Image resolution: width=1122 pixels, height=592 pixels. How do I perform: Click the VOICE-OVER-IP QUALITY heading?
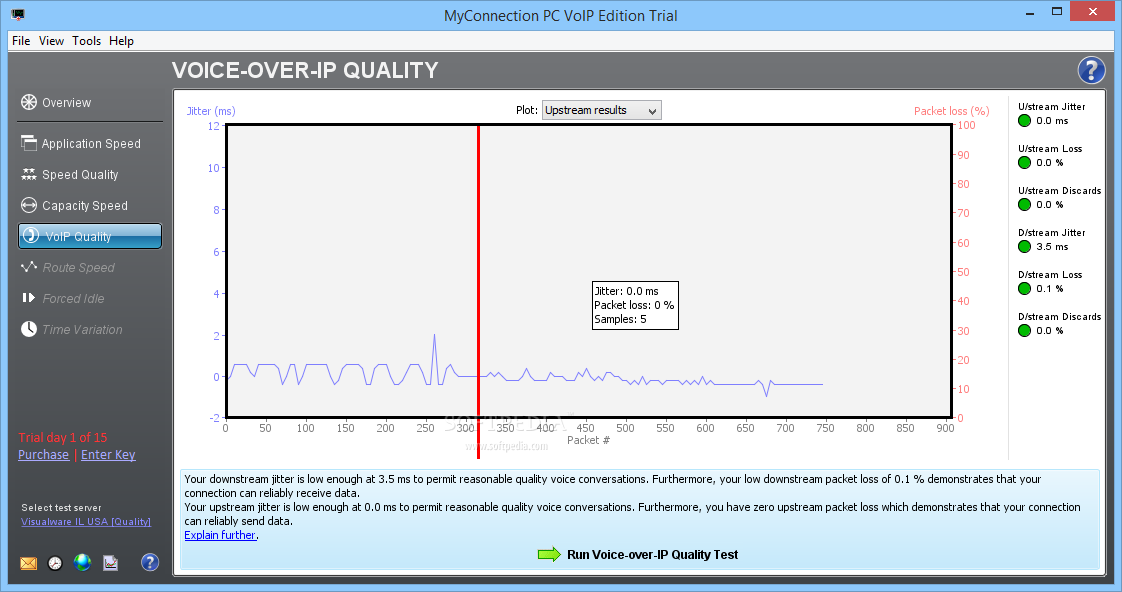click(305, 70)
